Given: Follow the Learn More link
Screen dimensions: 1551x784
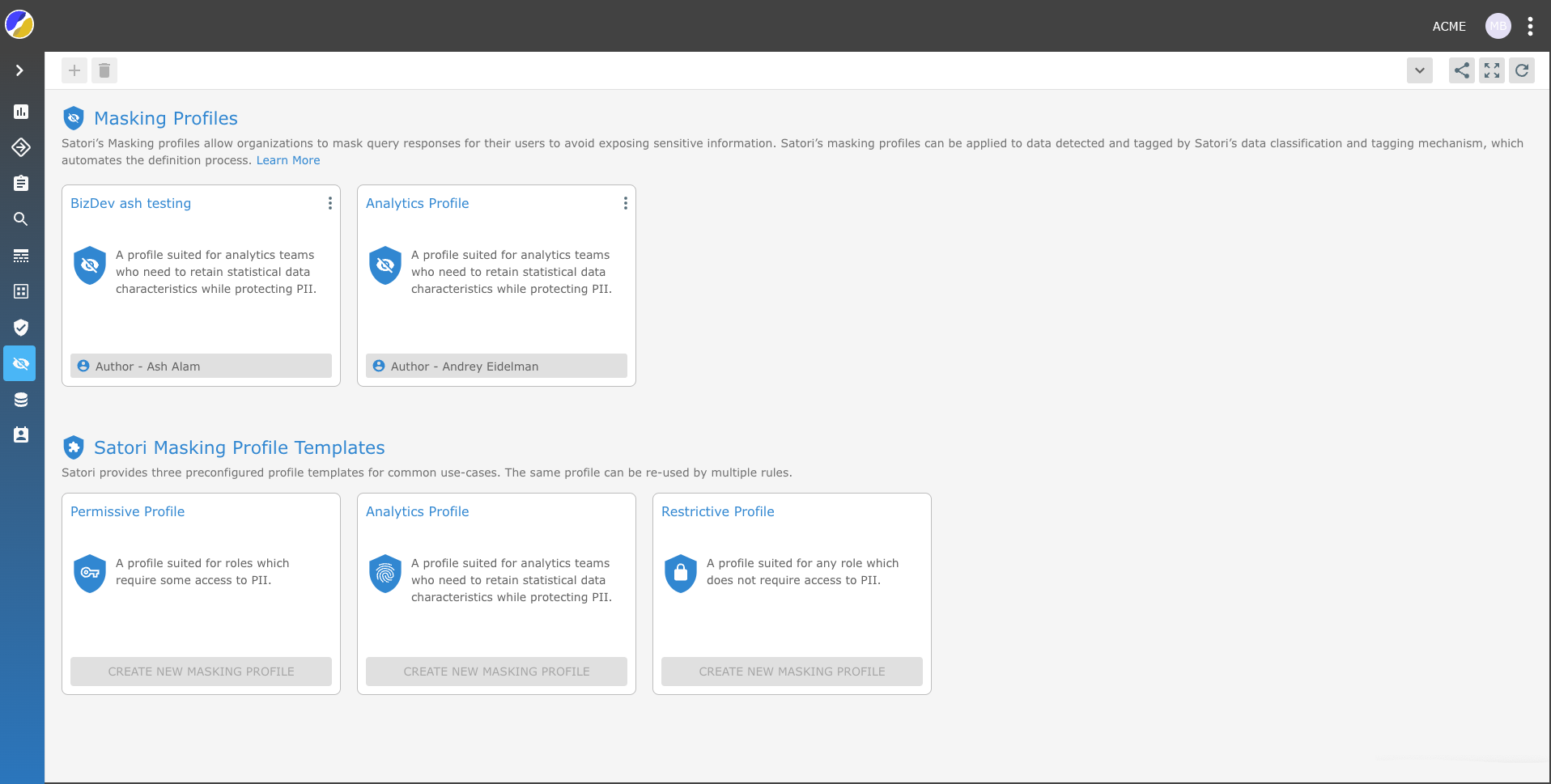Looking at the screenshot, I should click(288, 160).
